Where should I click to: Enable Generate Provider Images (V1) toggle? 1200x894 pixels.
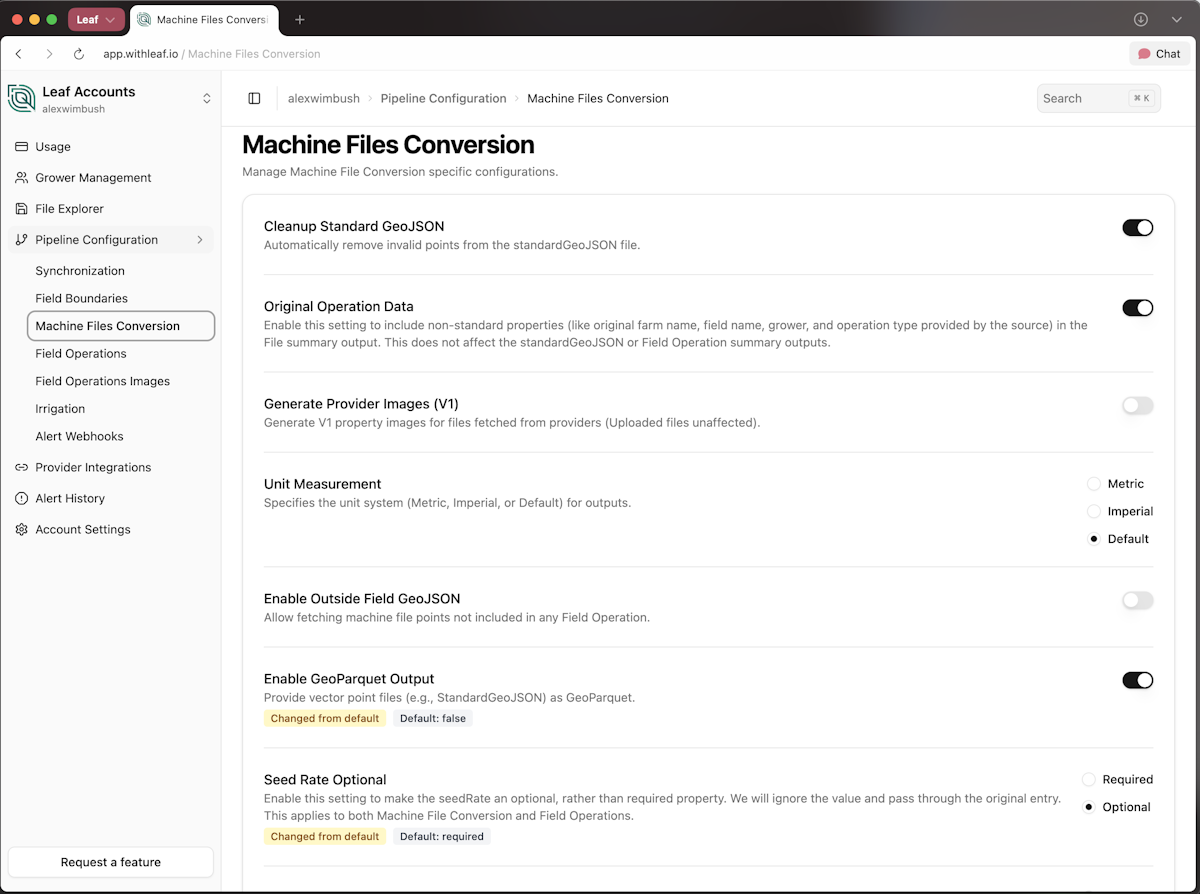1137,406
